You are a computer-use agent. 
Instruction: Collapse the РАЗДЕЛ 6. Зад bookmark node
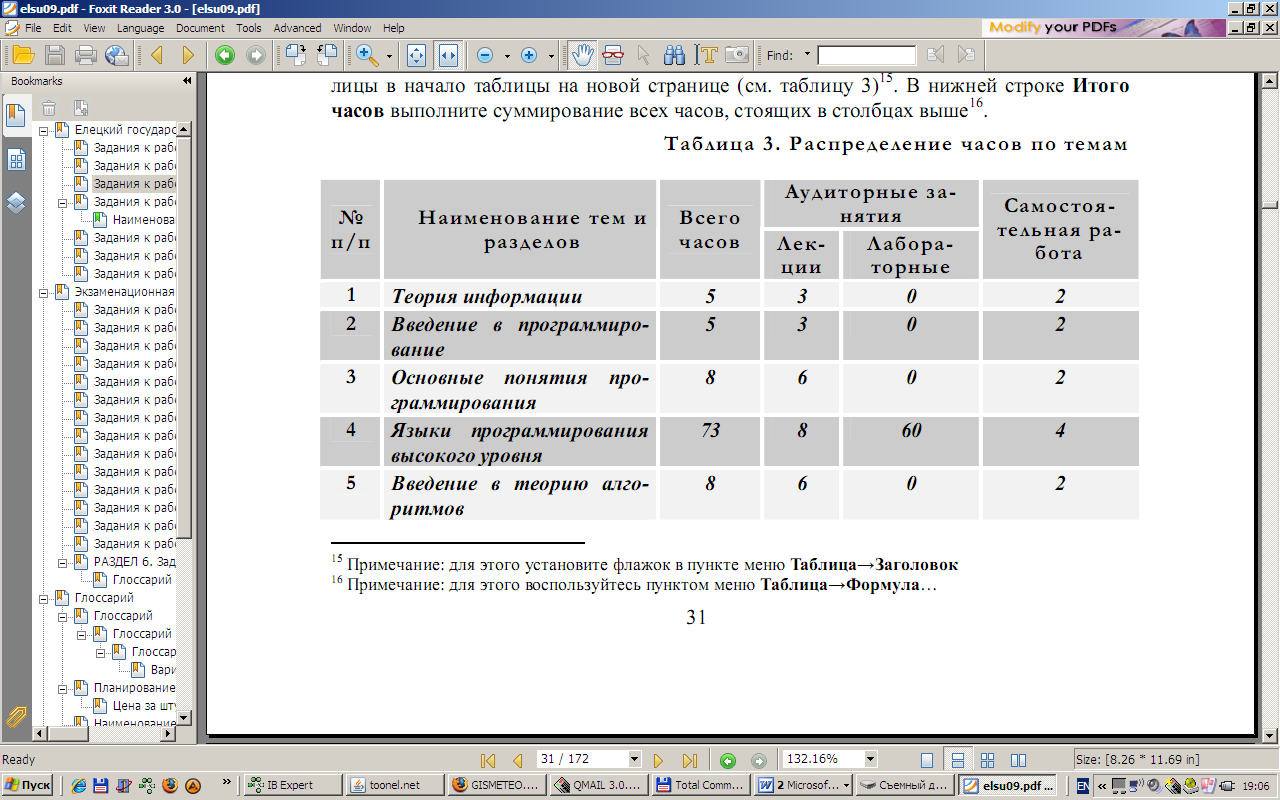click(62, 562)
